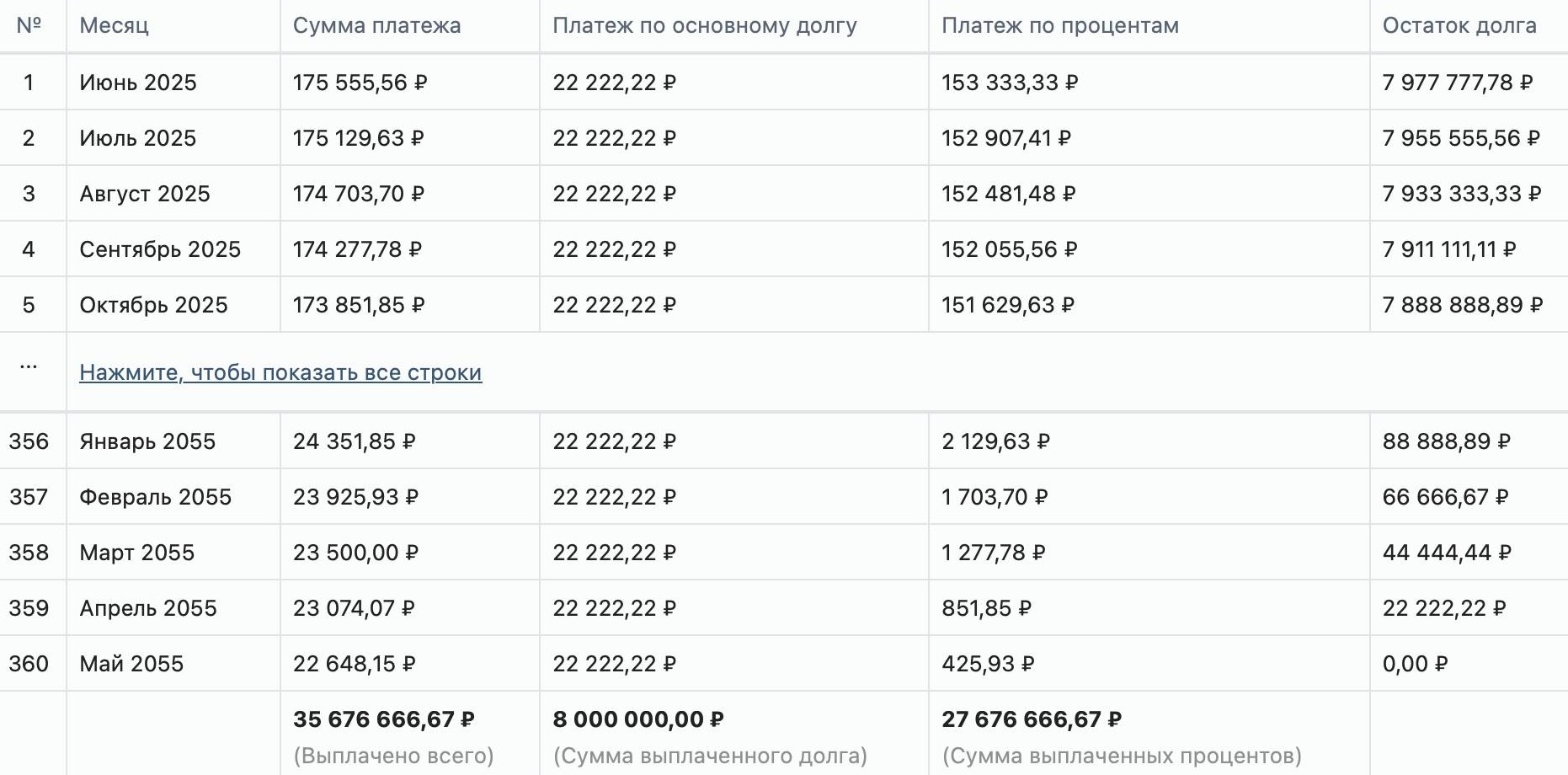Select payment amount 22 648,15 ₽
1568x775 pixels.
click(355, 664)
